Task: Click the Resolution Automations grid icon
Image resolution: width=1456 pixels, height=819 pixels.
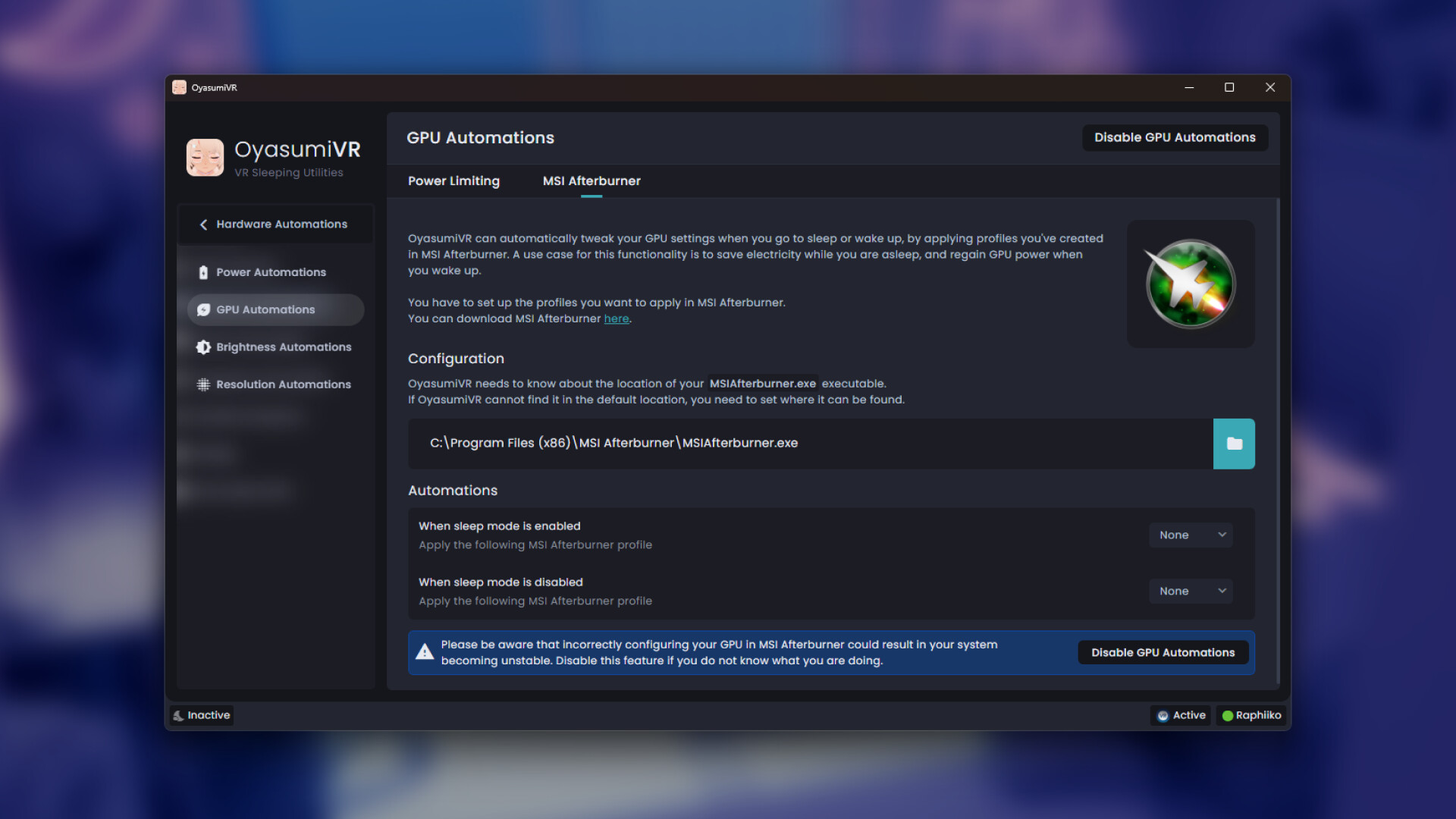Action: click(x=202, y=384)
